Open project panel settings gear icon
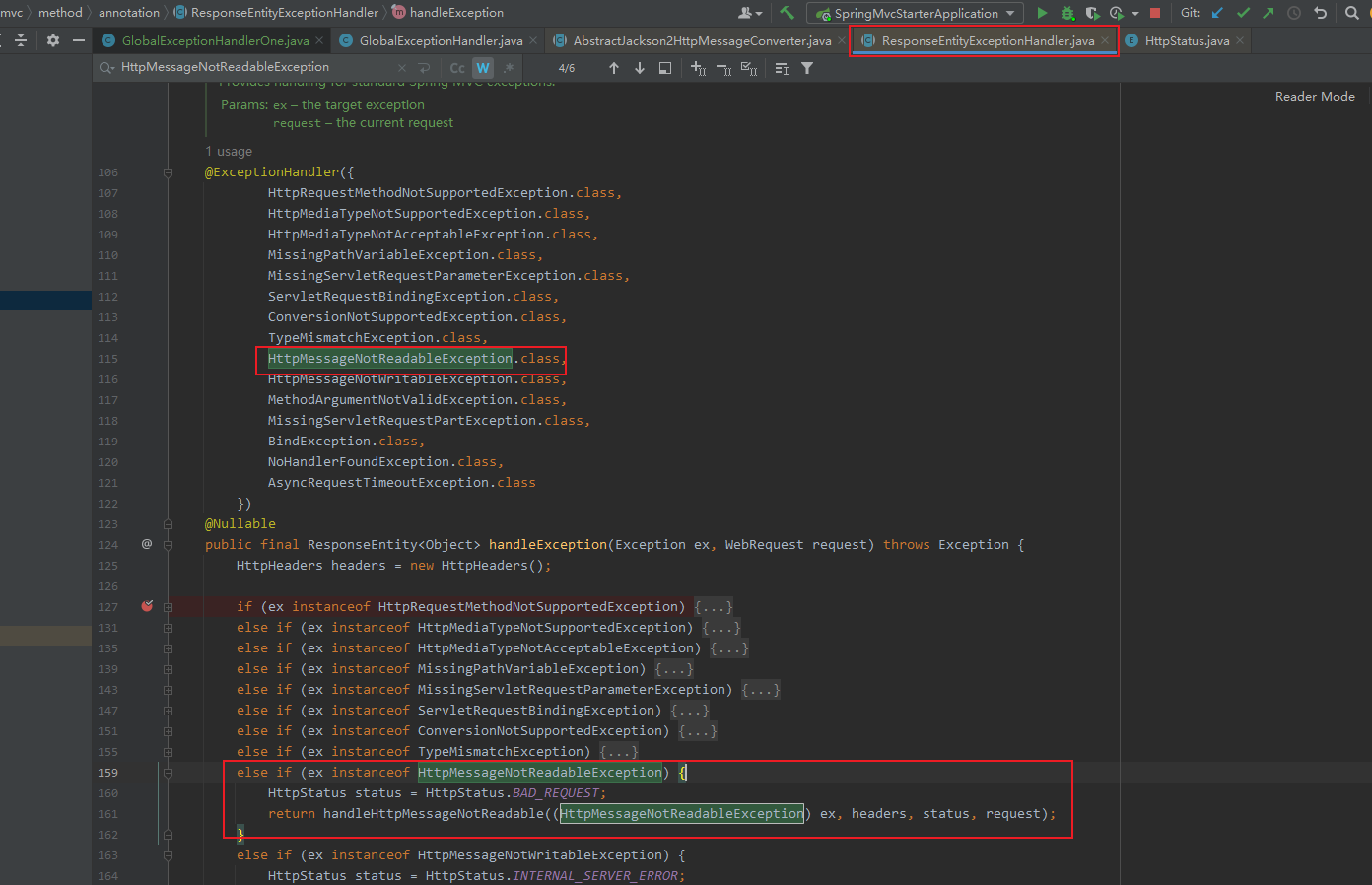The width and height of the screenshot is (1372, 885). tap(53, 40)
